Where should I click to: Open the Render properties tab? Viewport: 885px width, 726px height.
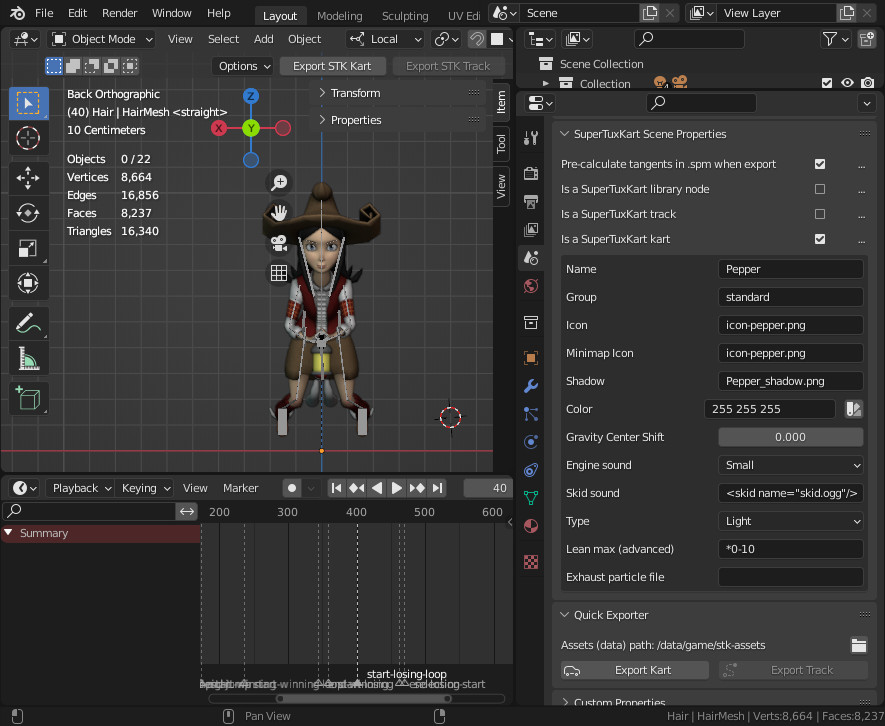(x=531, y=173)
